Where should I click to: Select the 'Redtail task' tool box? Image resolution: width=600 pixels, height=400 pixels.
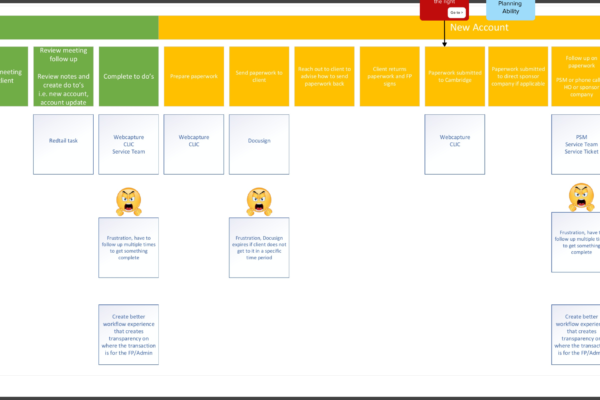pyautogui.click(x=64, y=144)
